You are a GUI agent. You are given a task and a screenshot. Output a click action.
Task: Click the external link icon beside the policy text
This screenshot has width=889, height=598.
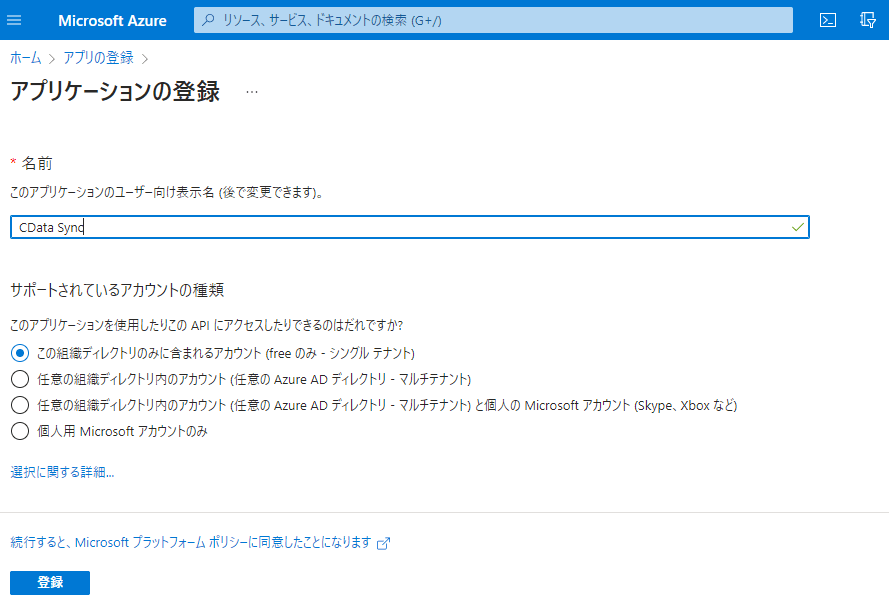point(384,543)
